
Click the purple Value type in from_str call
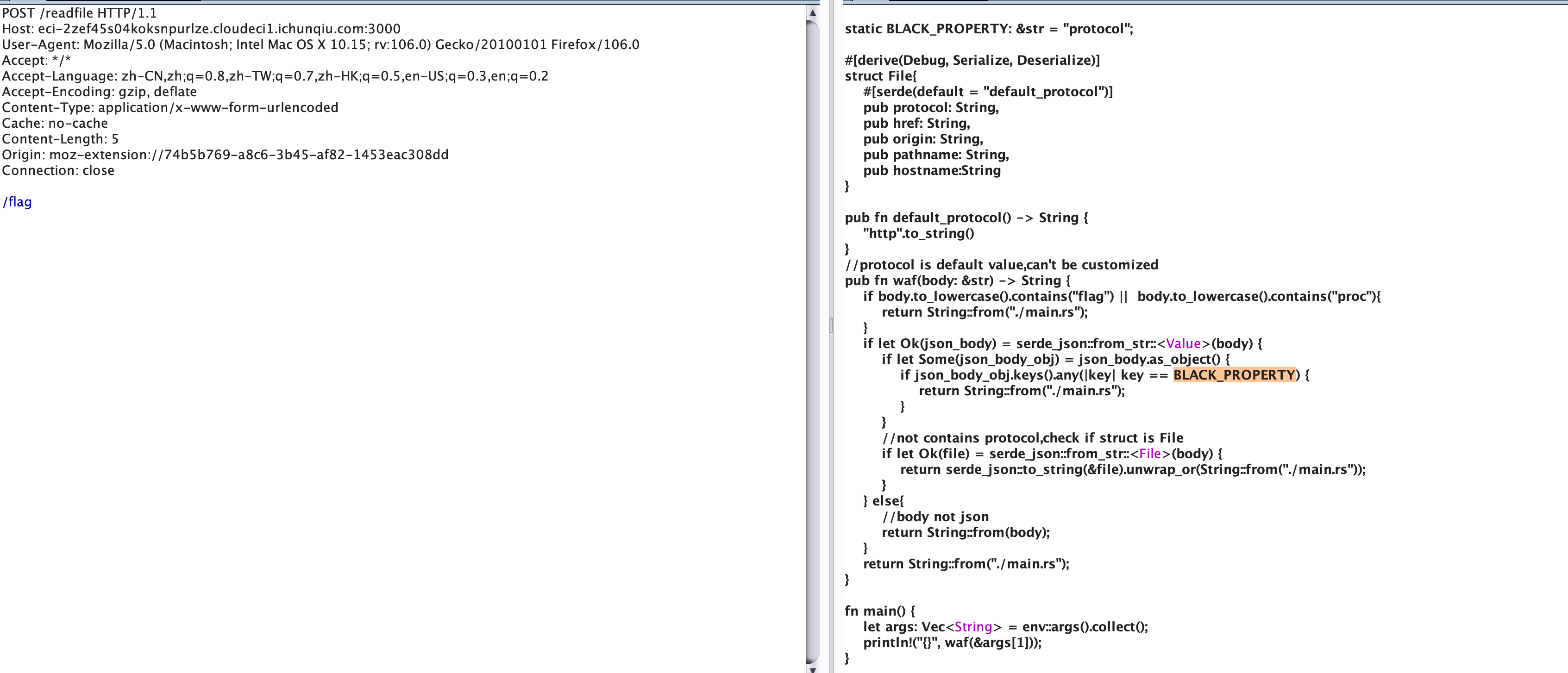(x=1183, y=343)
